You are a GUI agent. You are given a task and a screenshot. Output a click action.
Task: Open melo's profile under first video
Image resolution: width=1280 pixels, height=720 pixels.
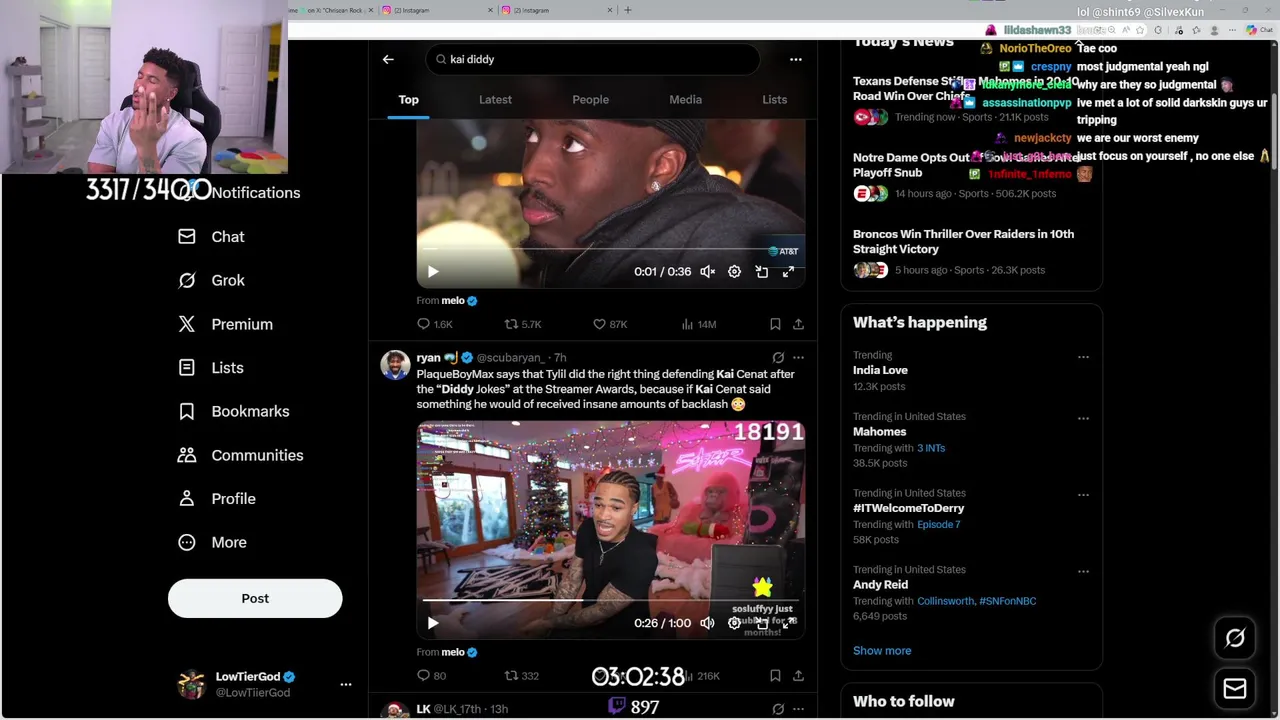[453, 301]
